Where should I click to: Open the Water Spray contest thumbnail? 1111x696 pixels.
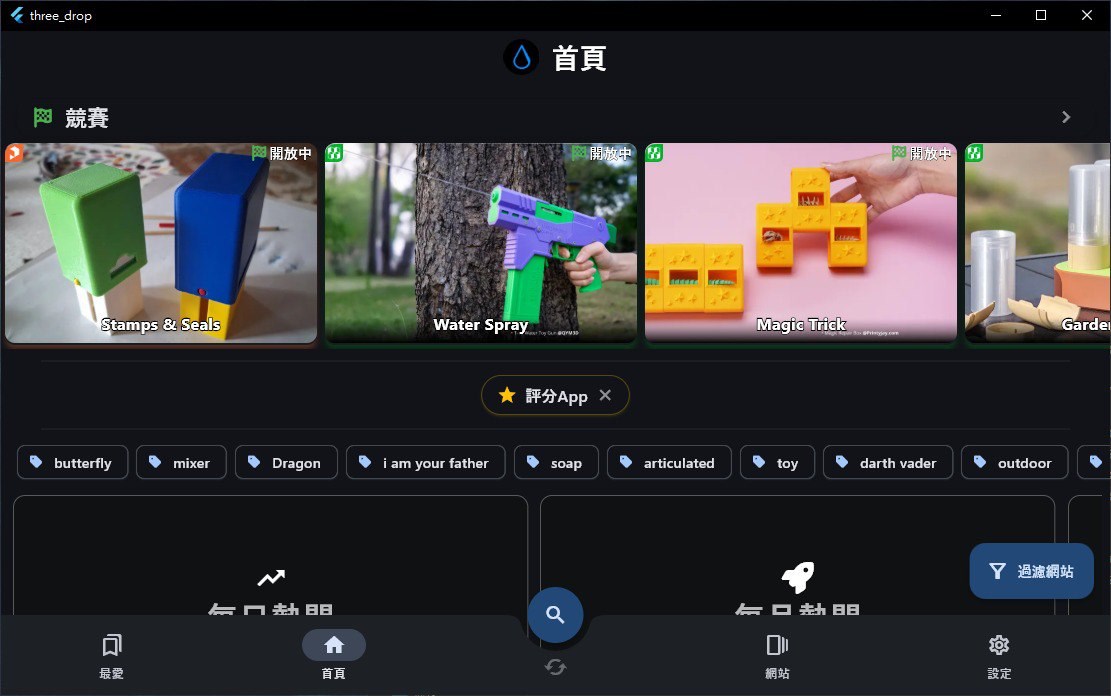click(x=480, y=243)
